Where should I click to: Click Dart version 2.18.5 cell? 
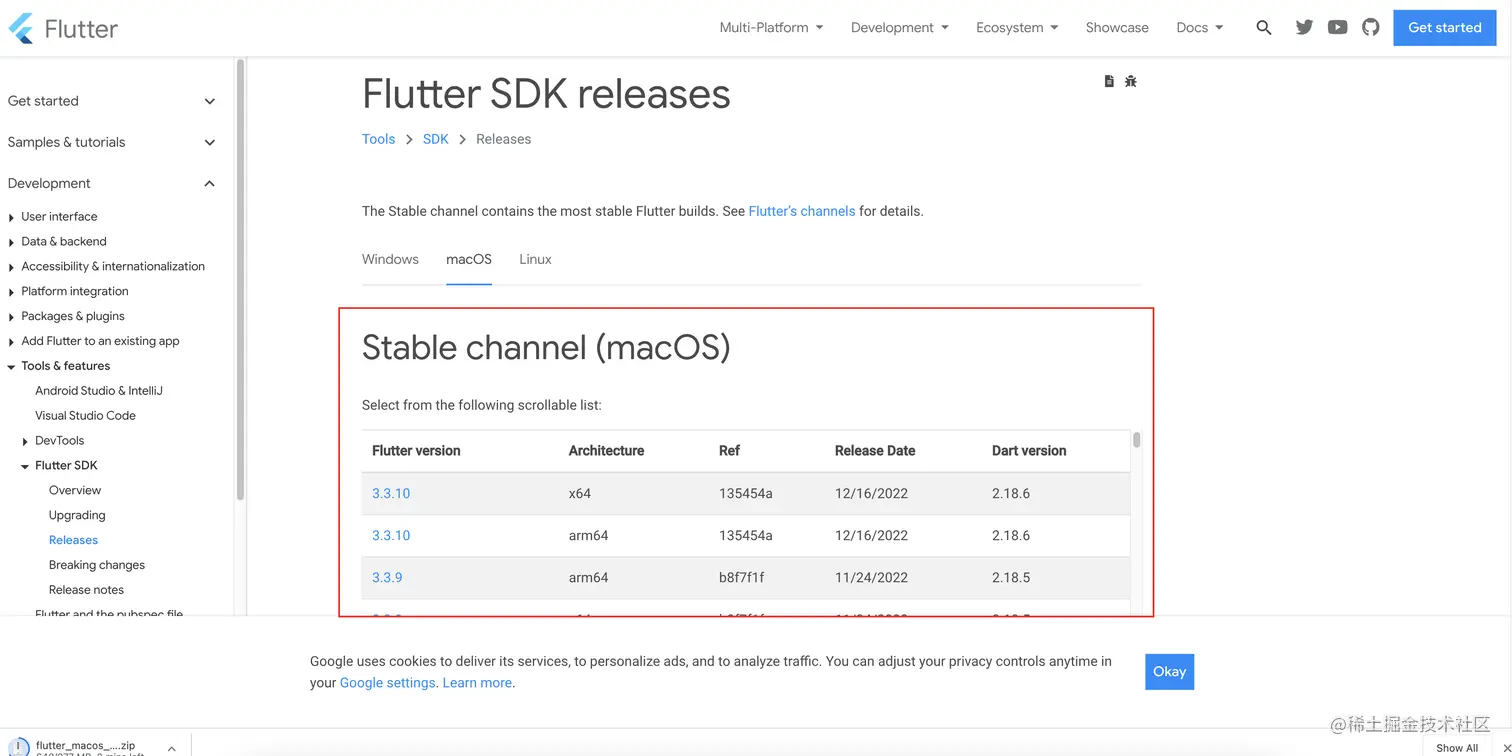tap(1011, 578)
